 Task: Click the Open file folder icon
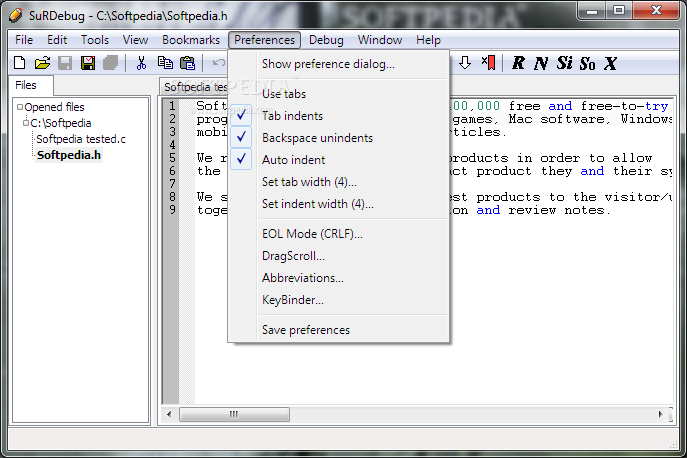click(x=42, y=63)
